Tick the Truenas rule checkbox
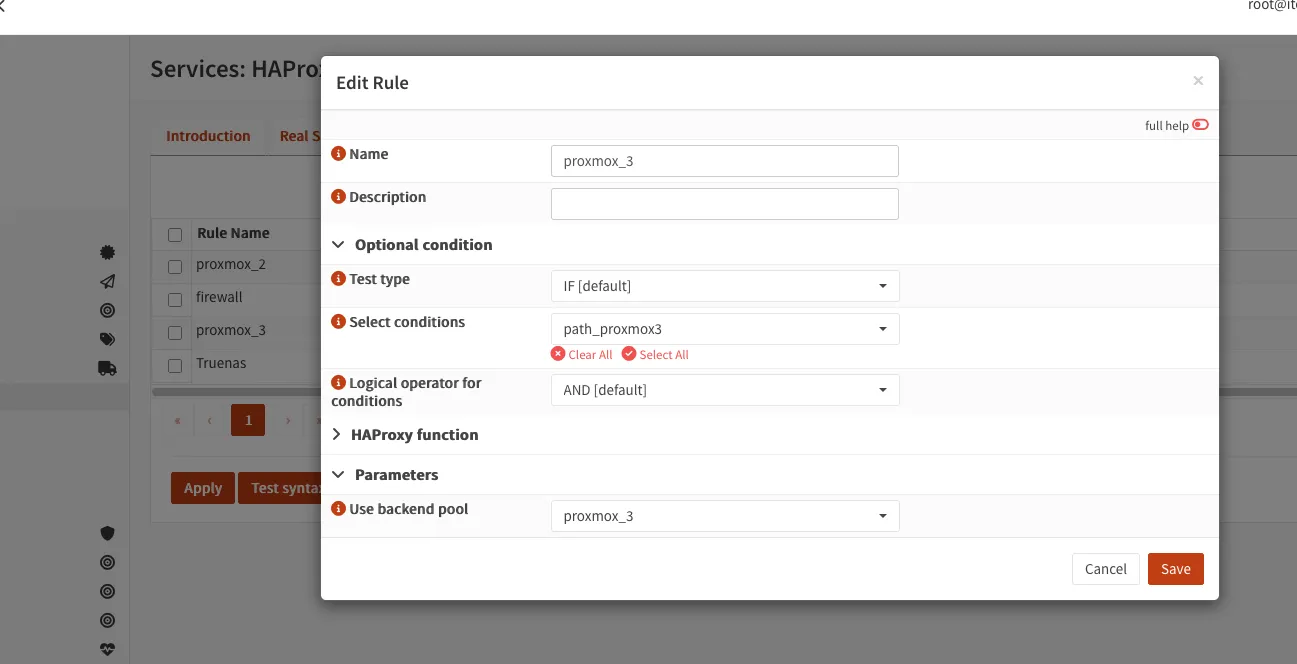Screen dimensions: 1297x664 [x=175, y=366]
